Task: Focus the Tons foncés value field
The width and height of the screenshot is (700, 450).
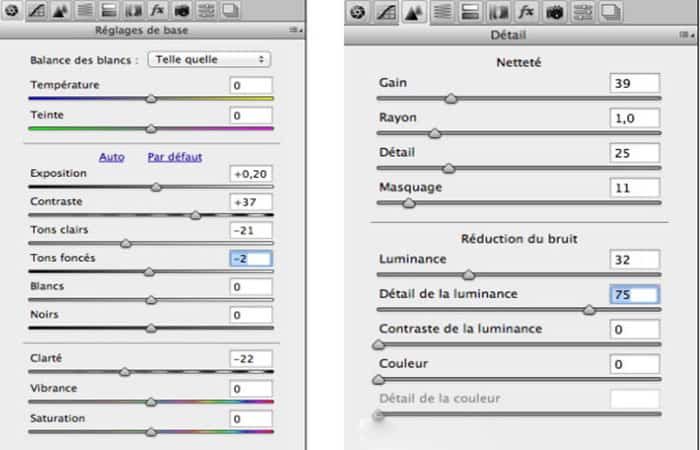Action: [251, 258]
